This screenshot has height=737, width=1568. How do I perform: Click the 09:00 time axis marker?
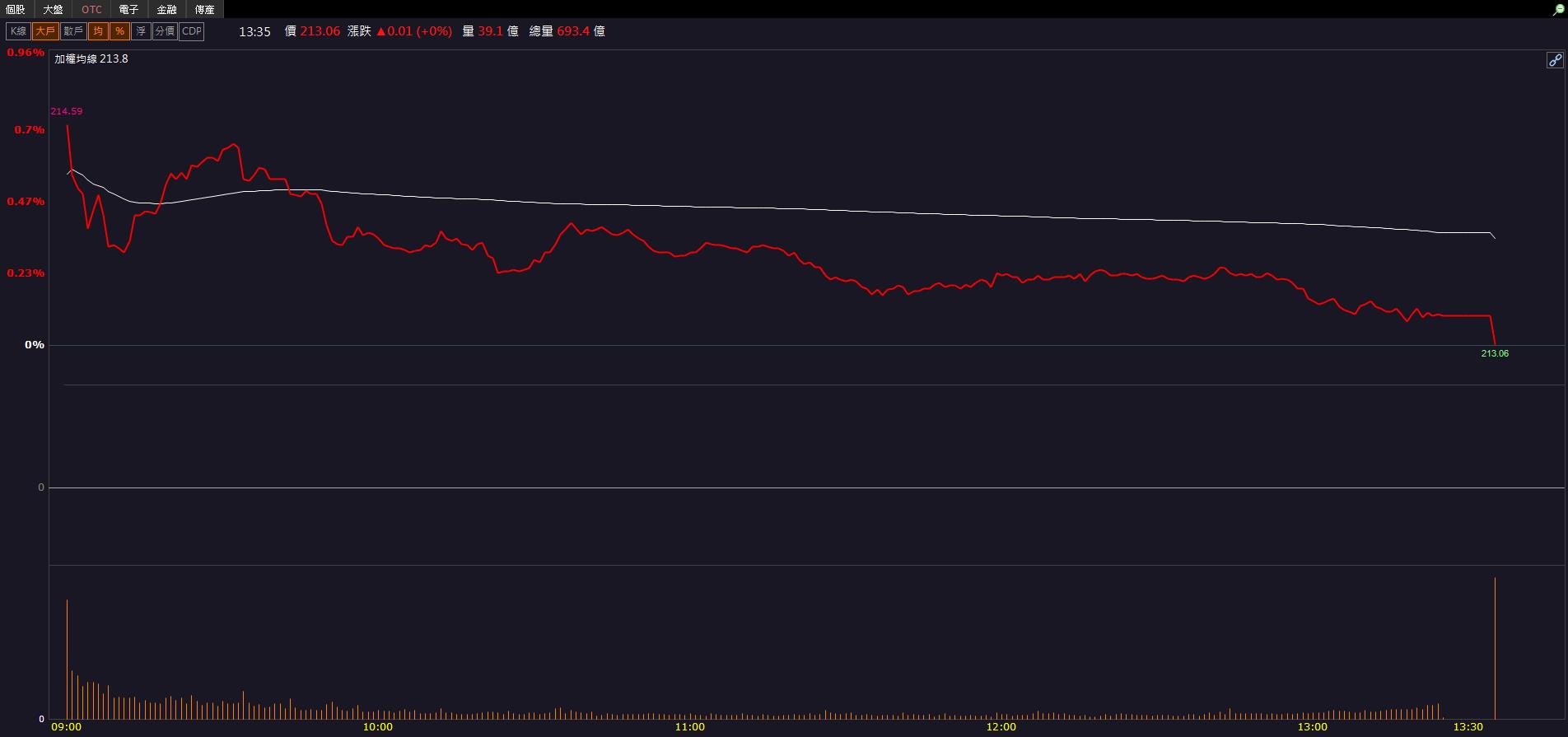pyautogui.click(x=67, y=727)
